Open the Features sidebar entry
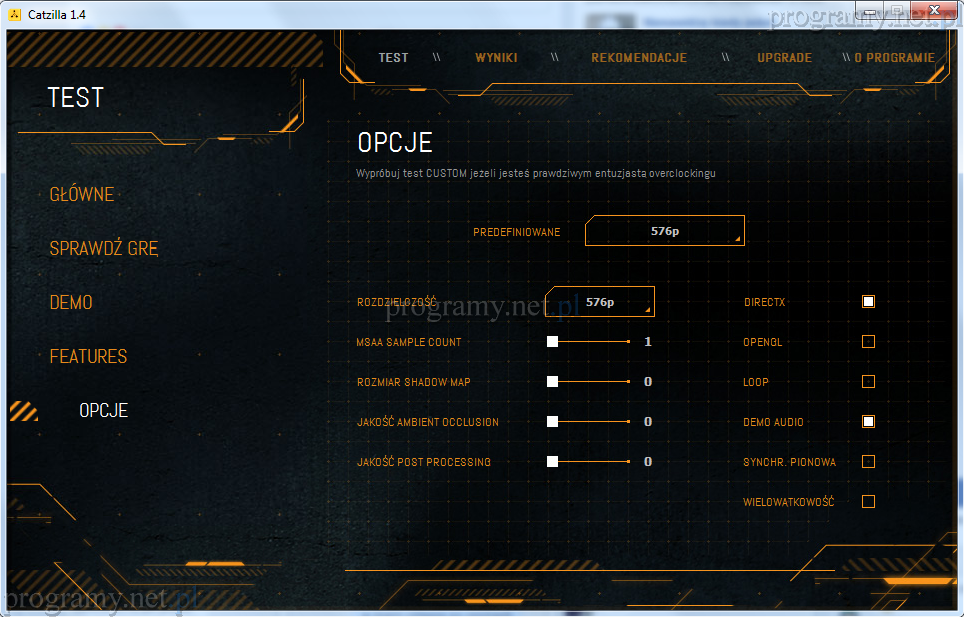964x617 pixels. [x=89, y=356]
